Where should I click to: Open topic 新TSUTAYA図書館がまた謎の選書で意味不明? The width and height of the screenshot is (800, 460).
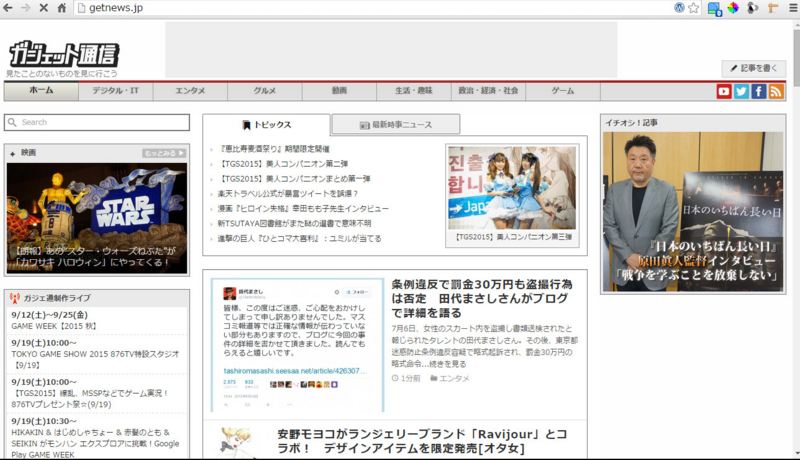coord(294,223)
